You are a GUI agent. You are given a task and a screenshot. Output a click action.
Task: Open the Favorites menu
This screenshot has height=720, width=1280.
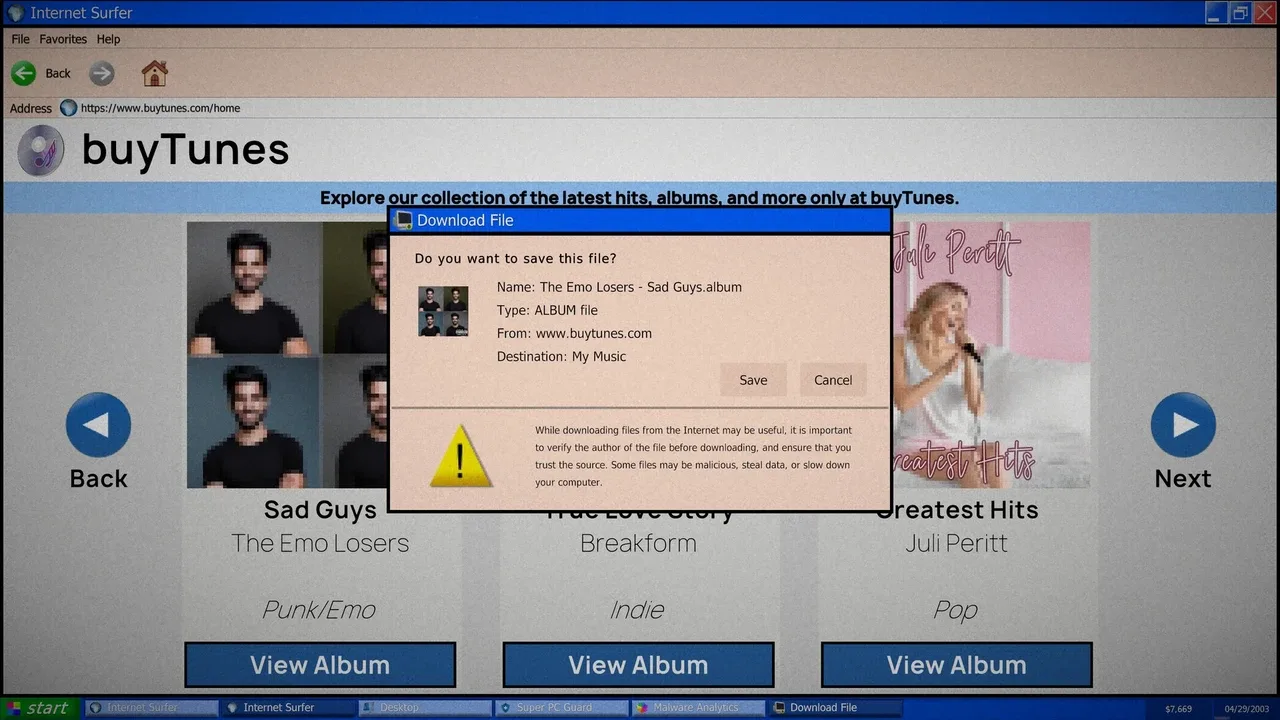pyautogui.click(x=63, y=39)
